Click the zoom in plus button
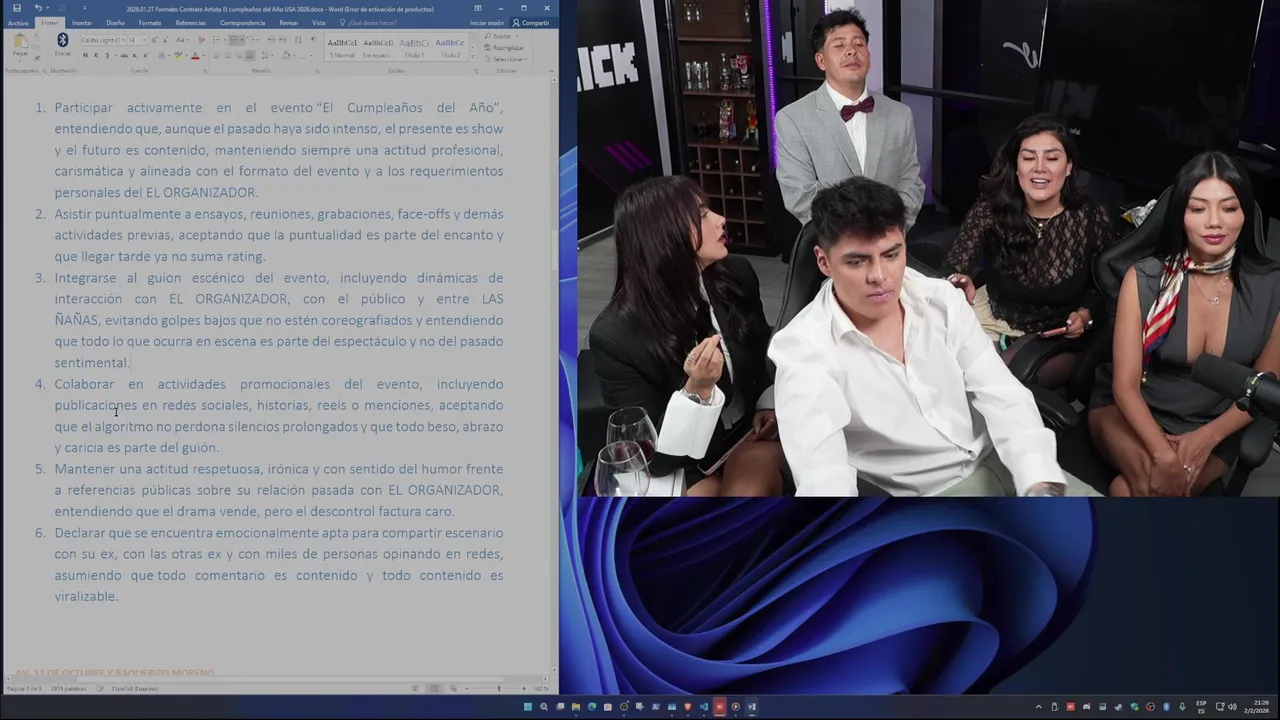 (524, 689)
